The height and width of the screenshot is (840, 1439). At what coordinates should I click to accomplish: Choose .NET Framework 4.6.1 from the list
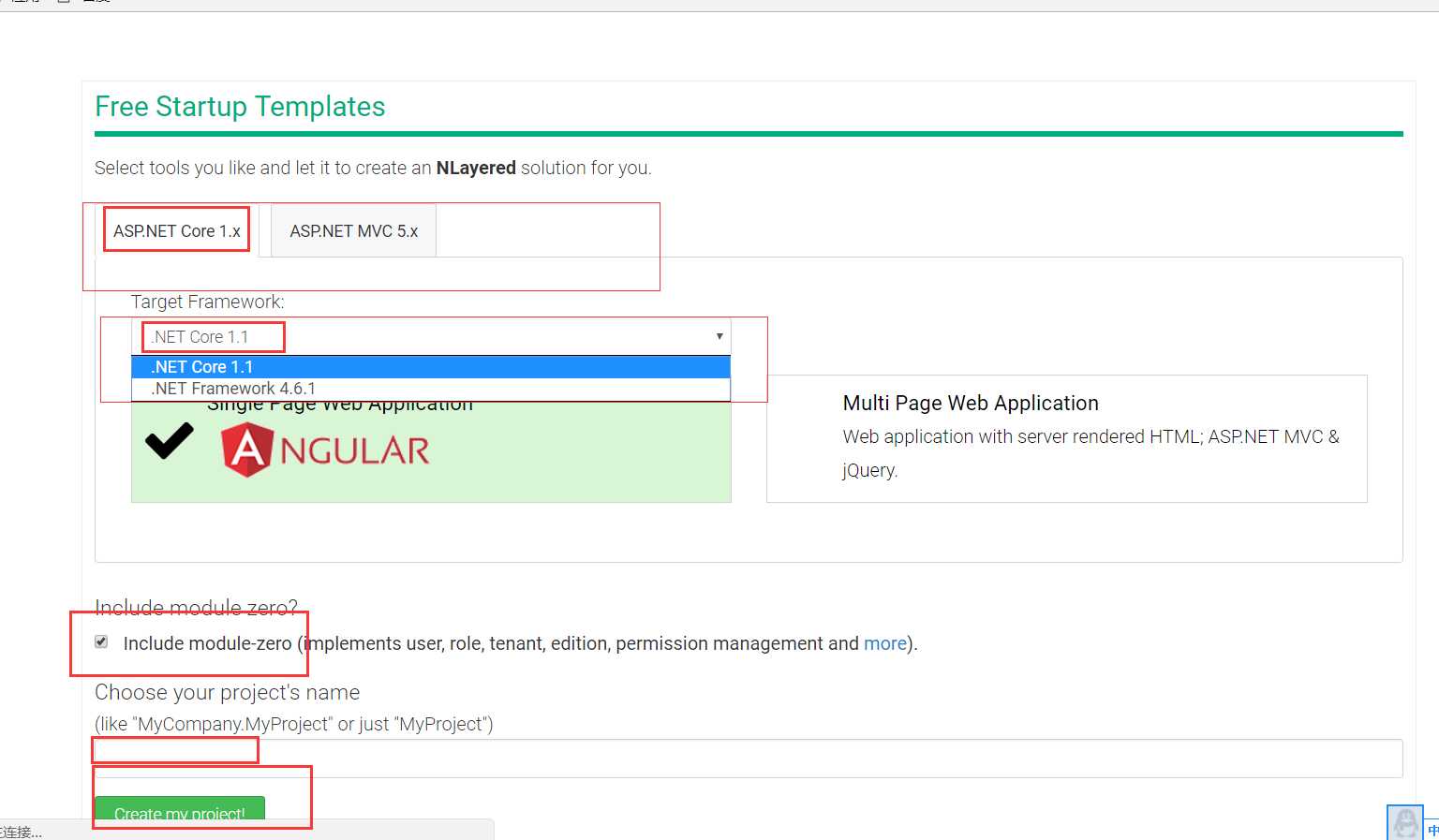point(431,389)
